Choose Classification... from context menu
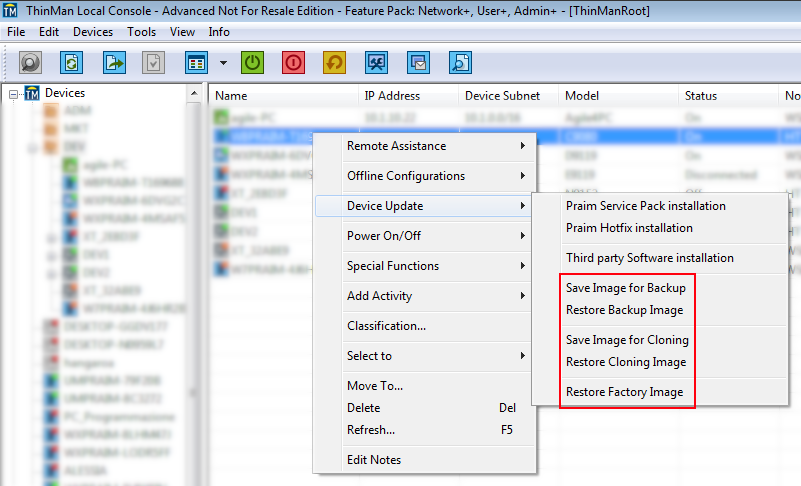This screenshot has width=801, height=486. pos(426,326)
